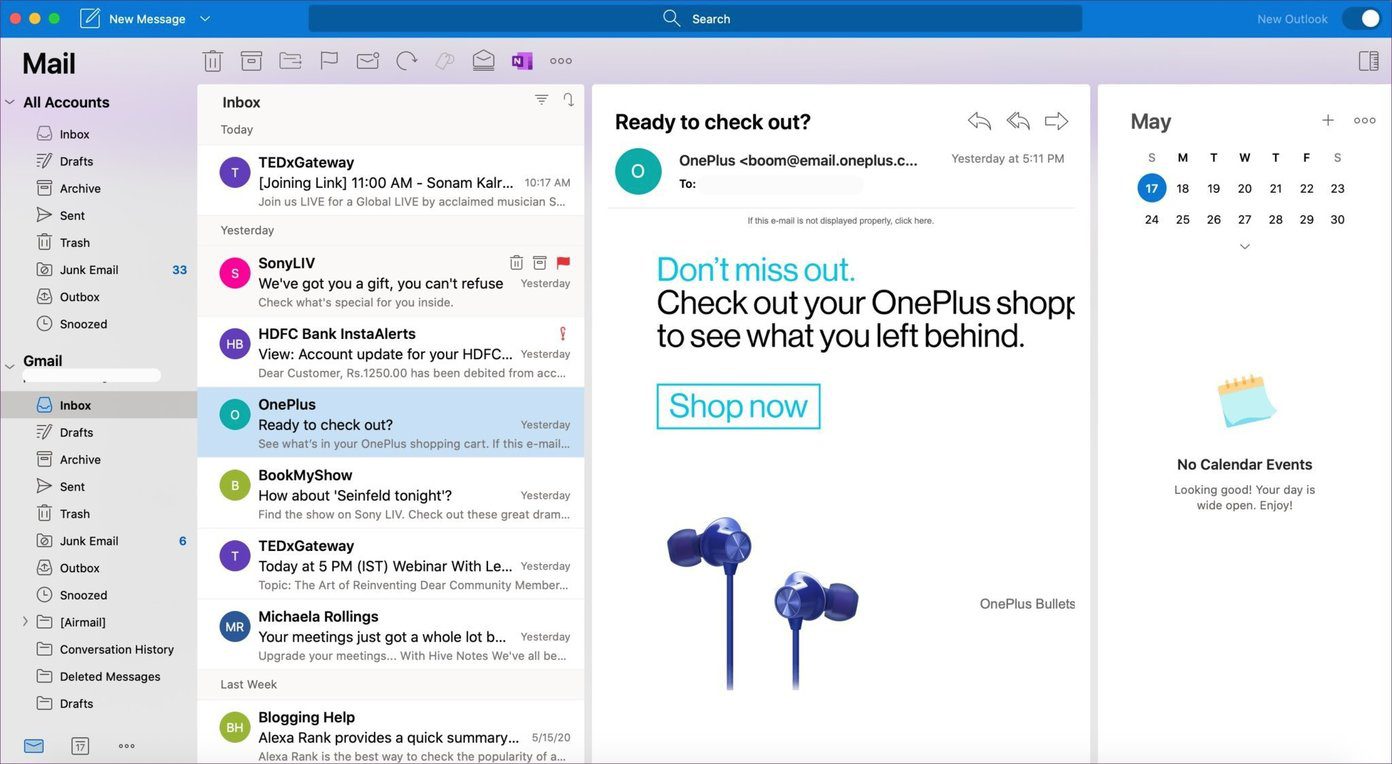Screen dimensions: 1392x764
Task: Click in the Search field
Action: pos(696,18)
